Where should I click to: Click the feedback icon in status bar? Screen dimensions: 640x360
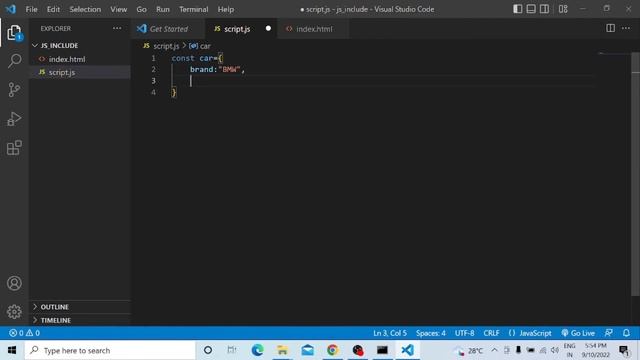[609, 333]
